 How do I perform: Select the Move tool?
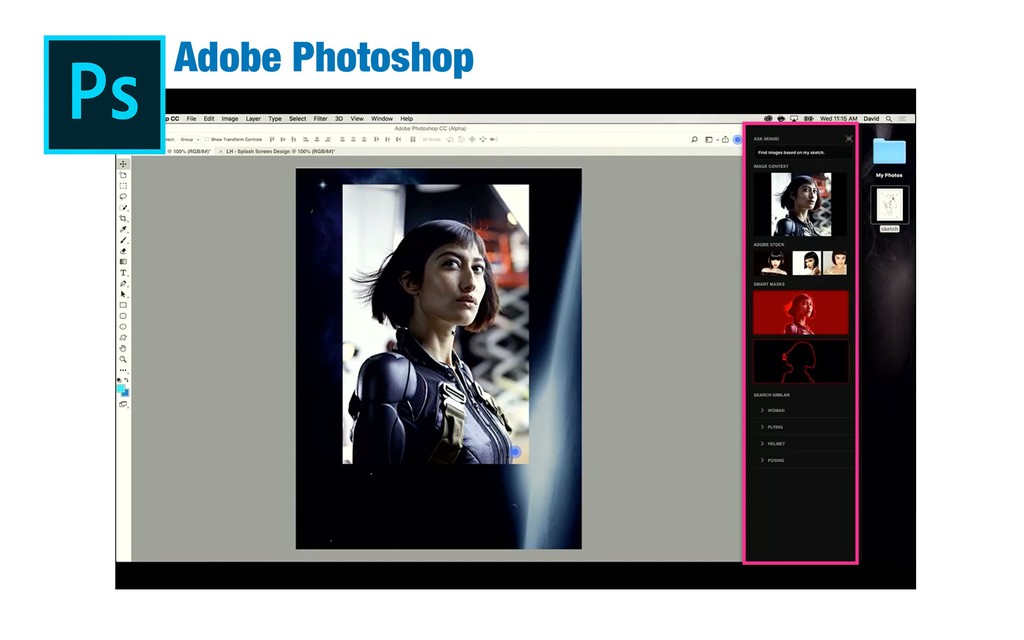point(123,164)
